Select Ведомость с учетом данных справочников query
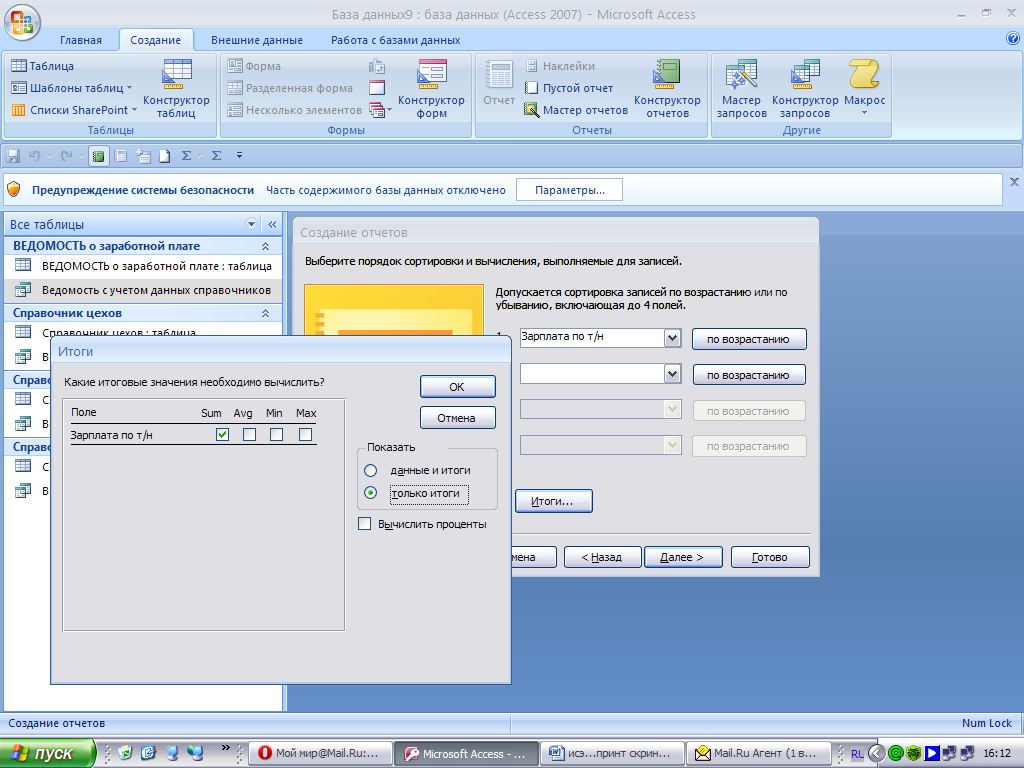The width and height of the screenshot is (1024, 768). tap(144, 290)
